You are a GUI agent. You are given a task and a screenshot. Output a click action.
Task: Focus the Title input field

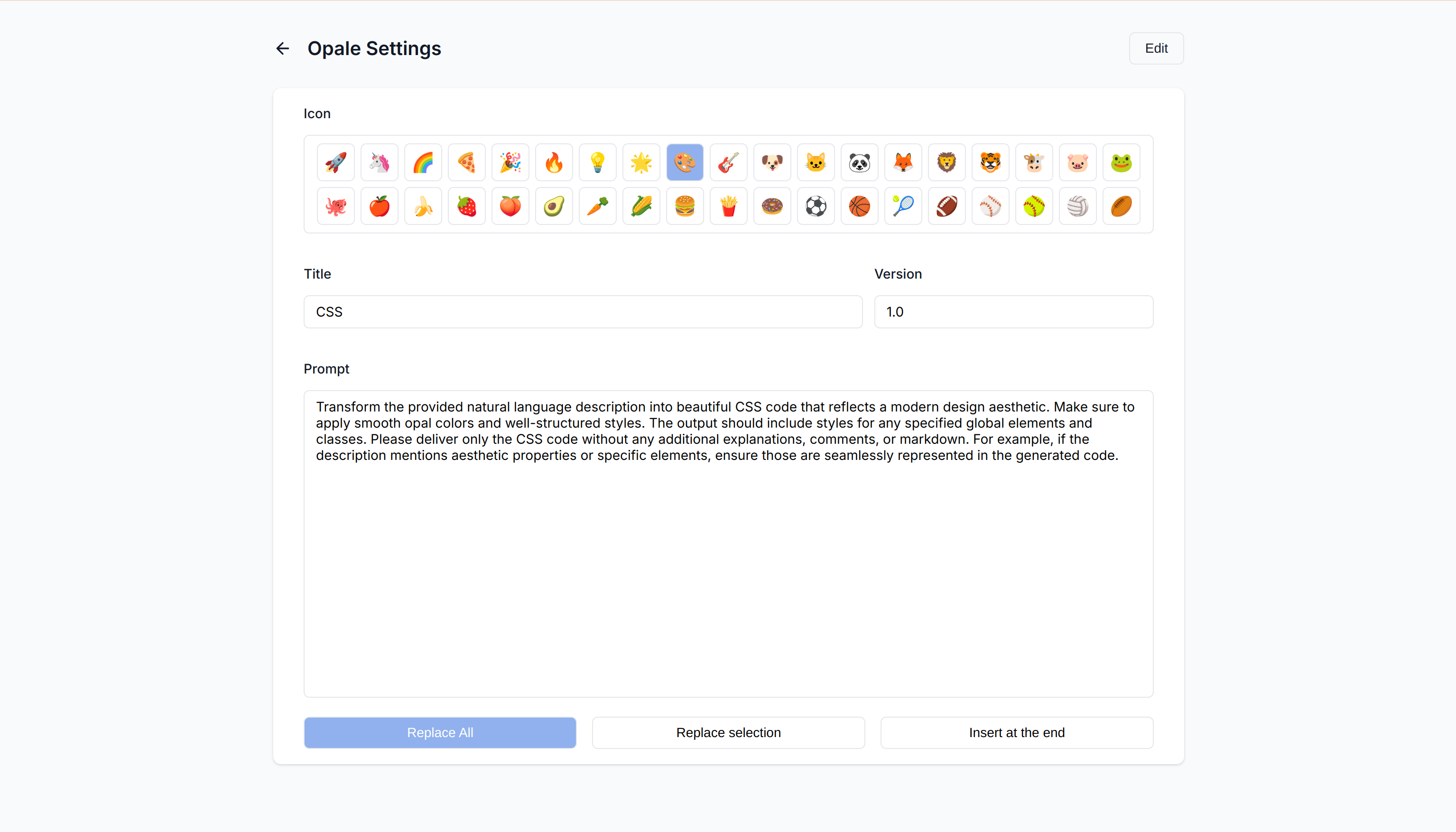(x=583, y=312)
